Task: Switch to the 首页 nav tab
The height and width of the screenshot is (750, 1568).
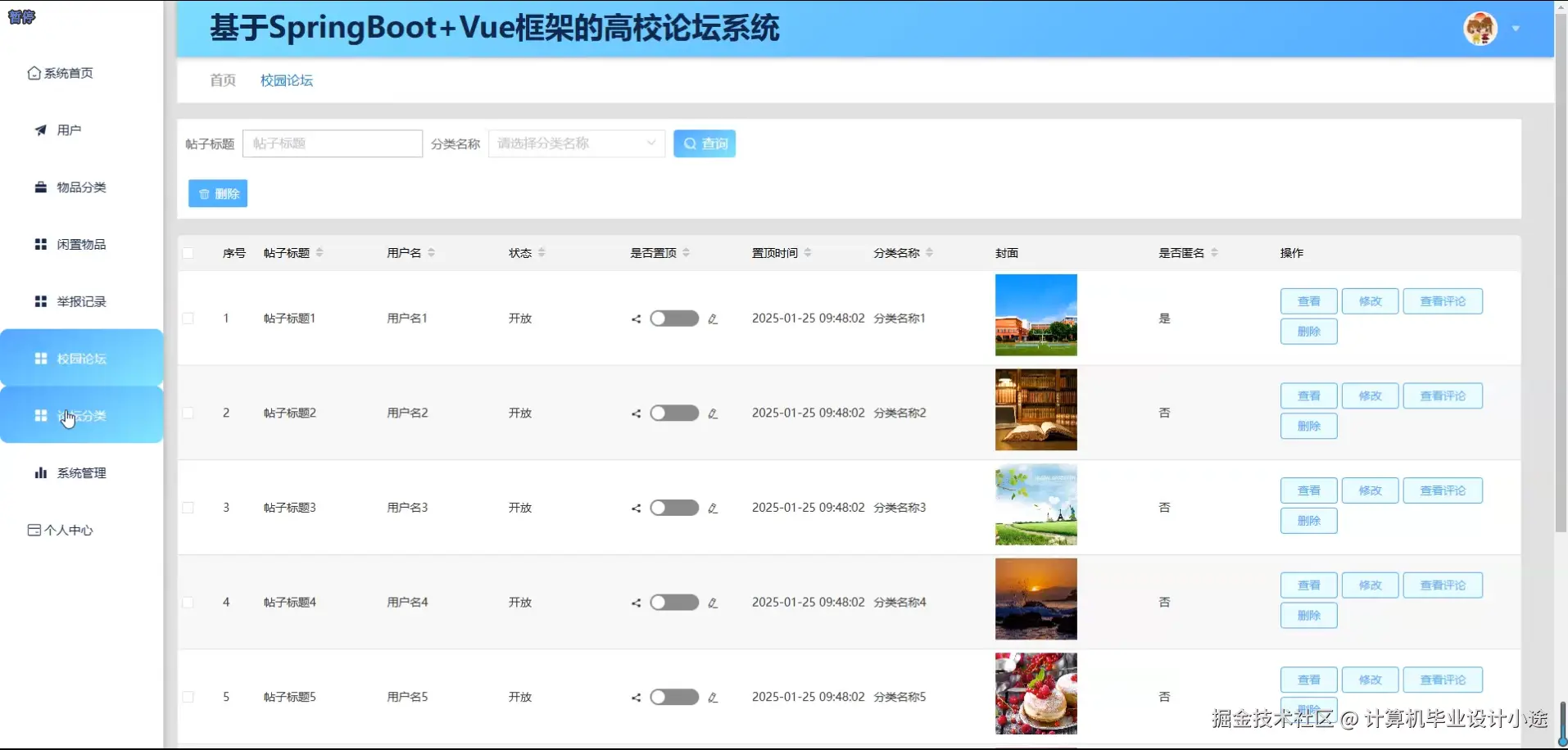Action: coord(222,80)
